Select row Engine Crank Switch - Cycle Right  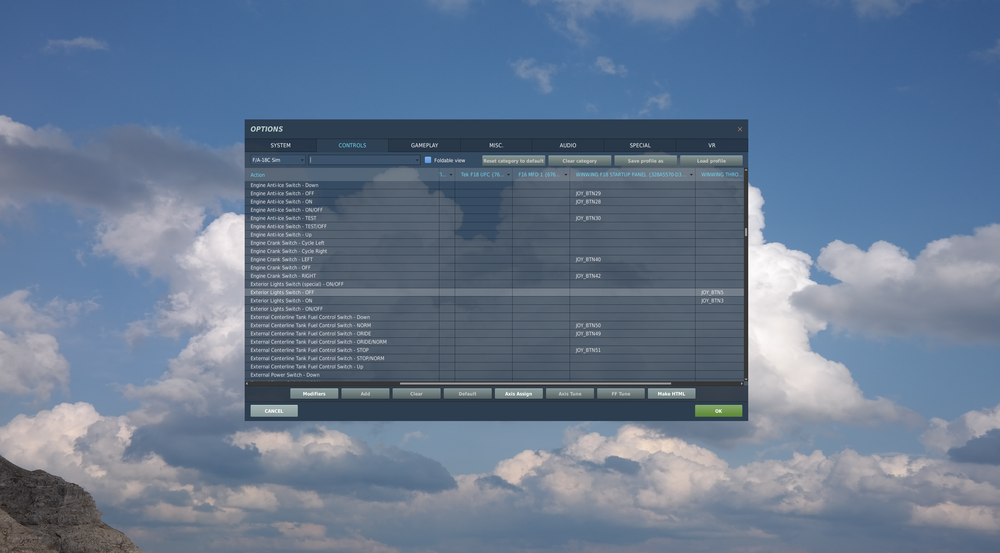coord(495,251)
